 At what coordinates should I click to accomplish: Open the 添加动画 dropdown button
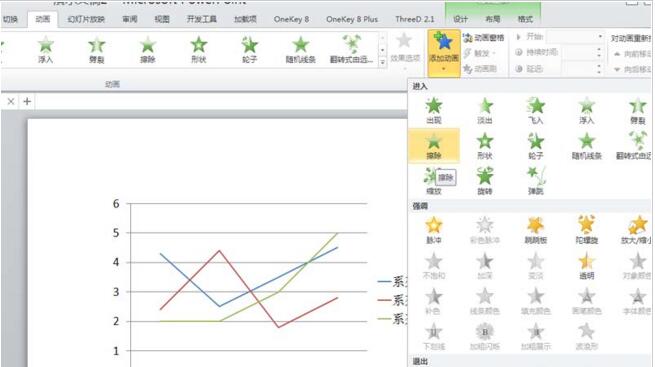[444, 53]
